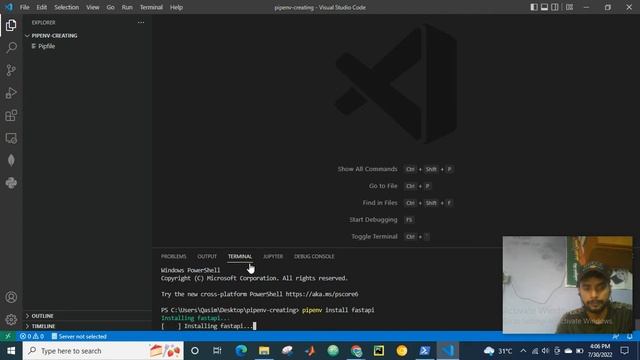Click Server not selected status item
The image size is (640, 360).
pos(79,336)
